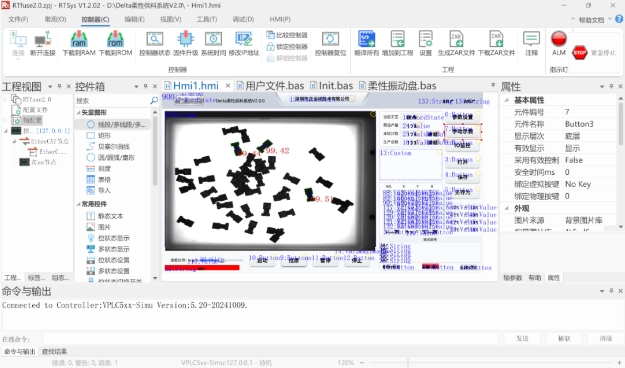Switch to the 用户文件.bas tab

(270, 86)
